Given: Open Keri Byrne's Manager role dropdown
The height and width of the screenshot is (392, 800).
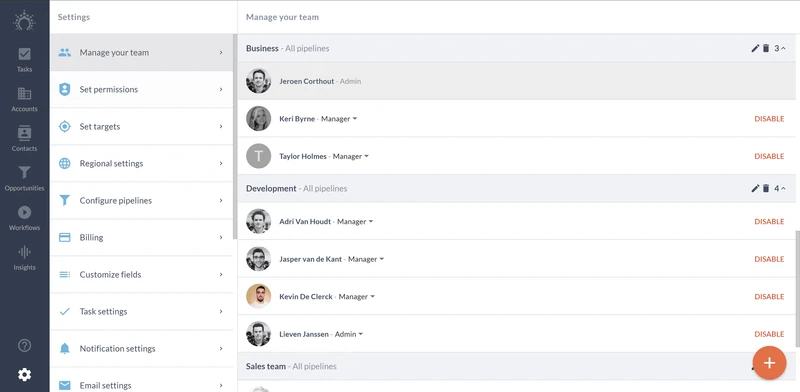Looking at the screenshot, I should tap(339, 119).
